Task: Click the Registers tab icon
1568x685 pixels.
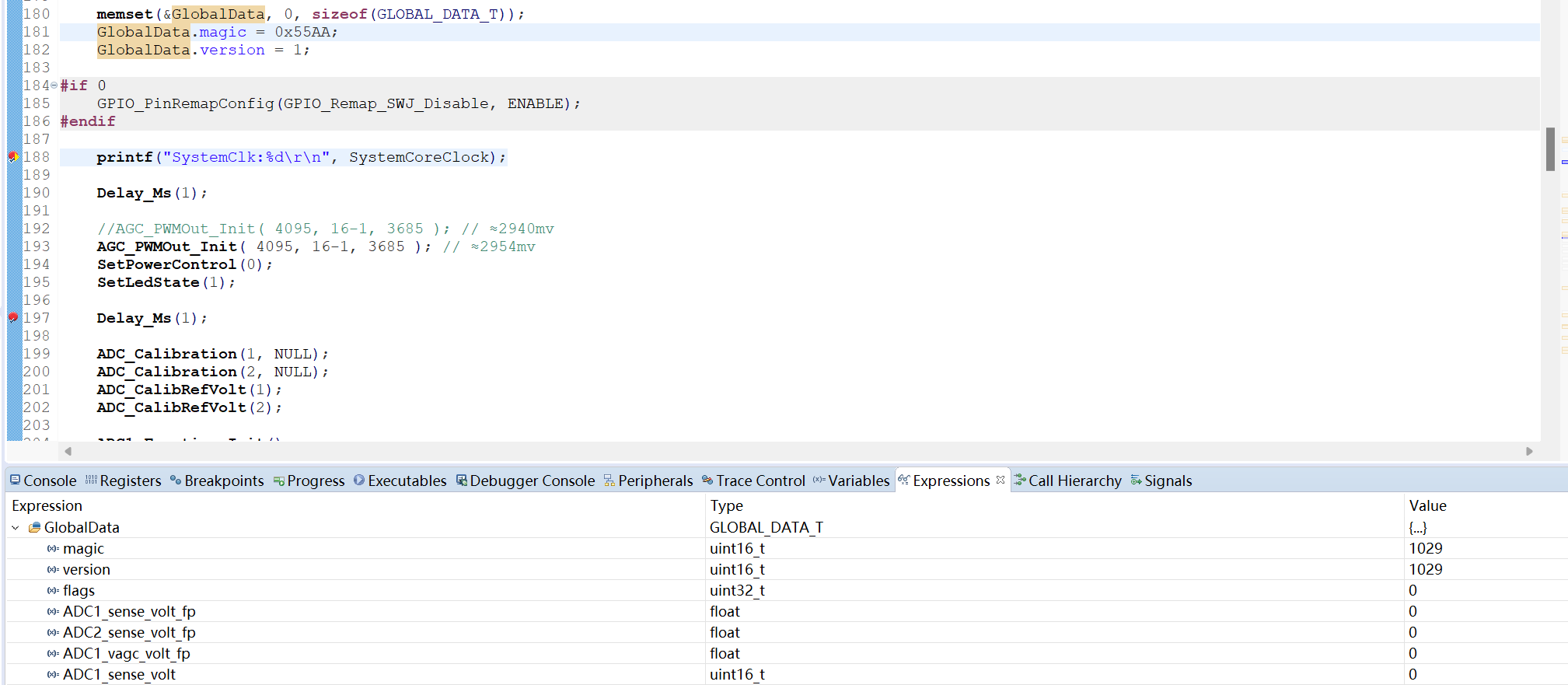Action: 91,480
